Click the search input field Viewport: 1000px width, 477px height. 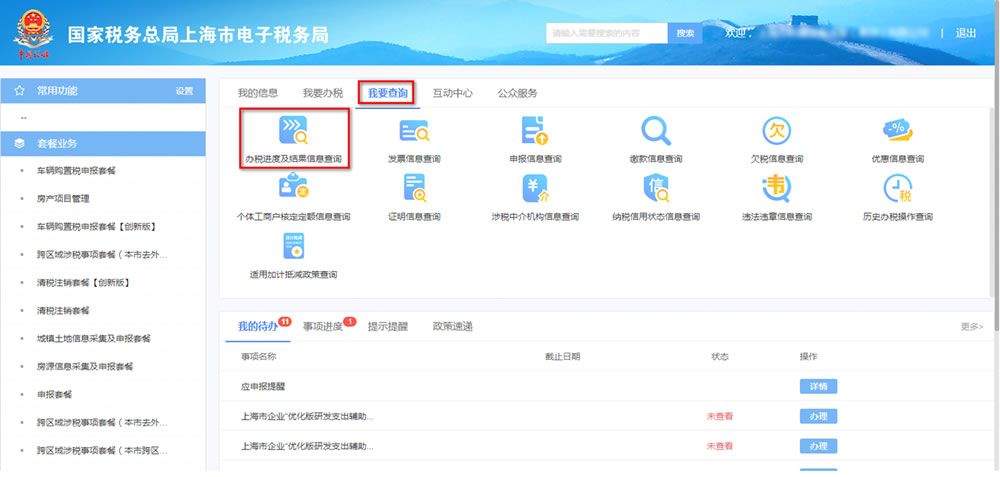pos(606,33)
